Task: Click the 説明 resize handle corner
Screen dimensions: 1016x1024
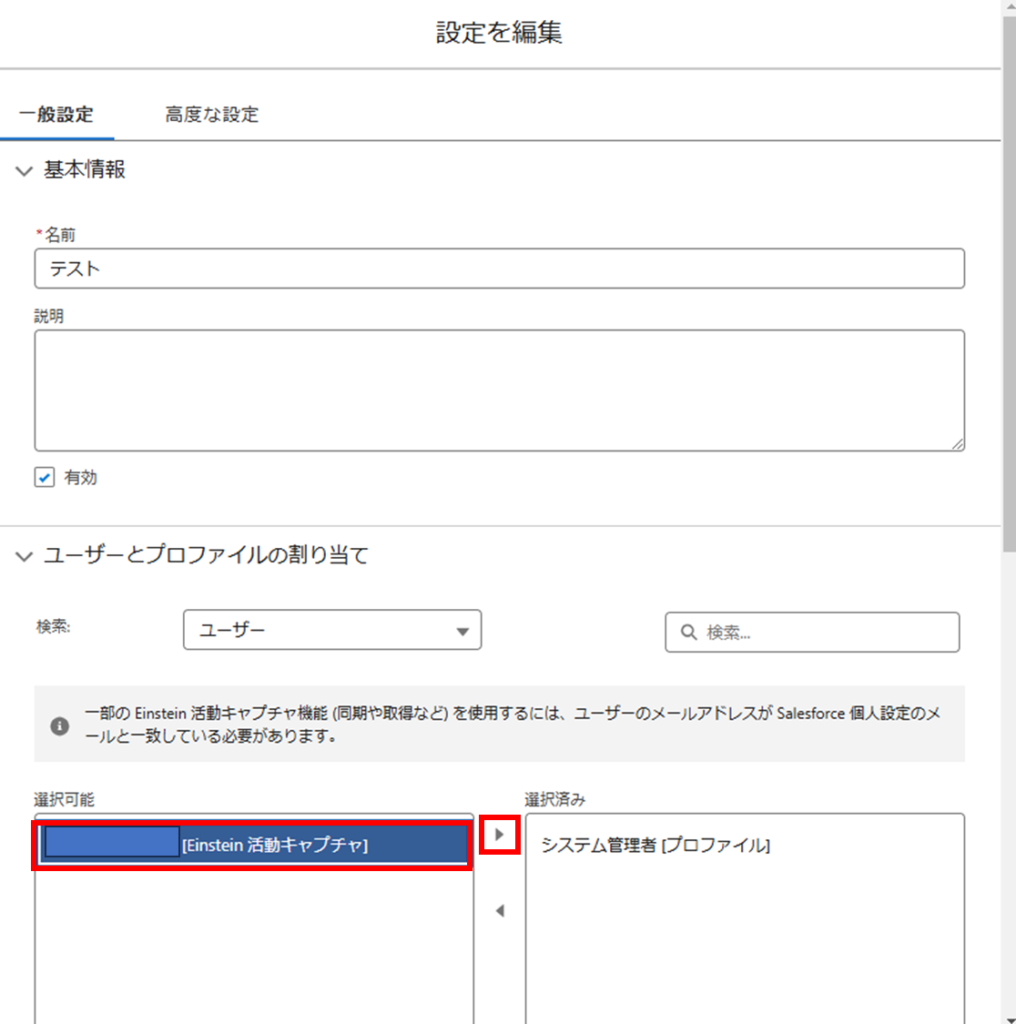Action: point(957,444)
